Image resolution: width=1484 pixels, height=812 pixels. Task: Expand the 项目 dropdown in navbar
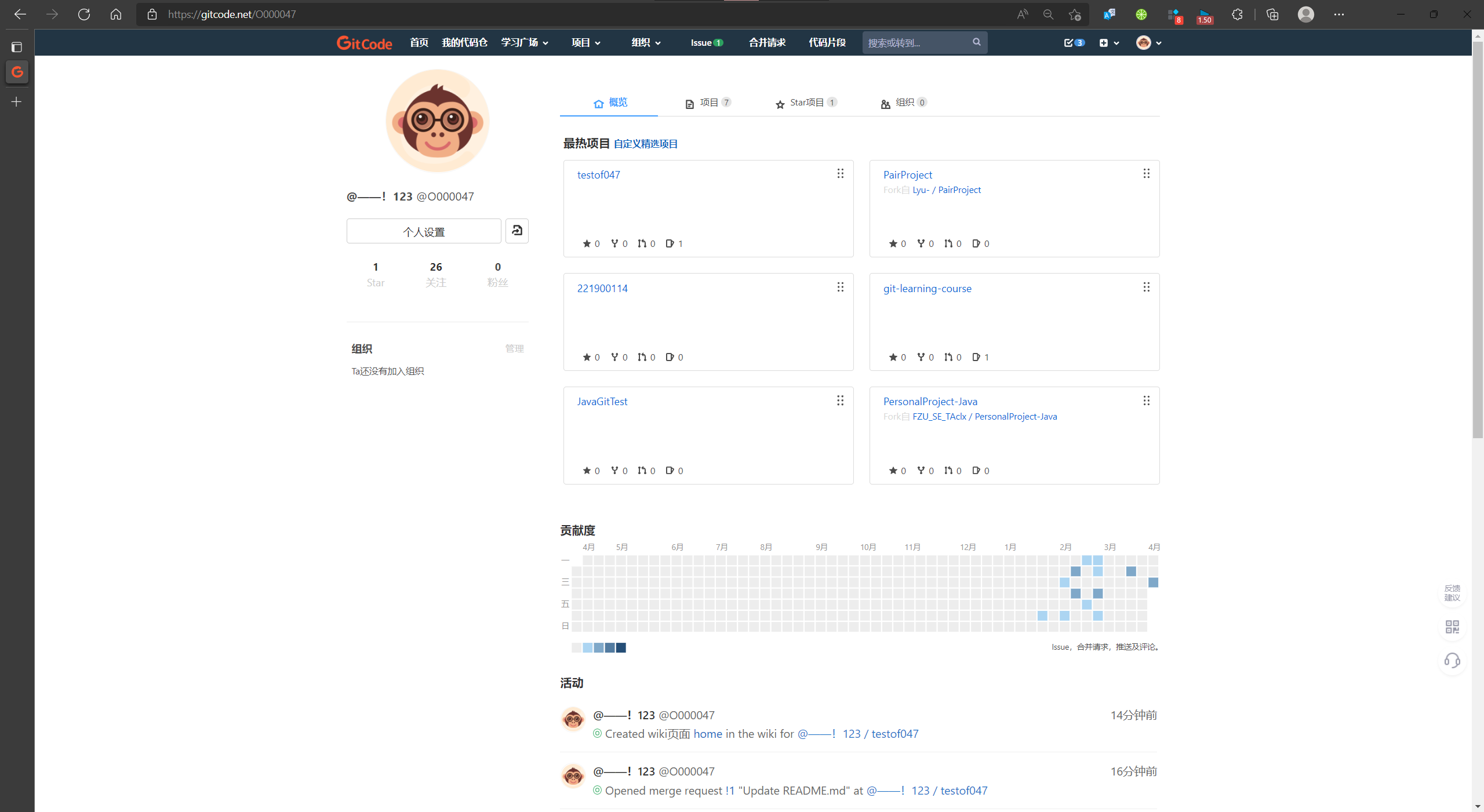pyautogui.click(x=585, y=43)
